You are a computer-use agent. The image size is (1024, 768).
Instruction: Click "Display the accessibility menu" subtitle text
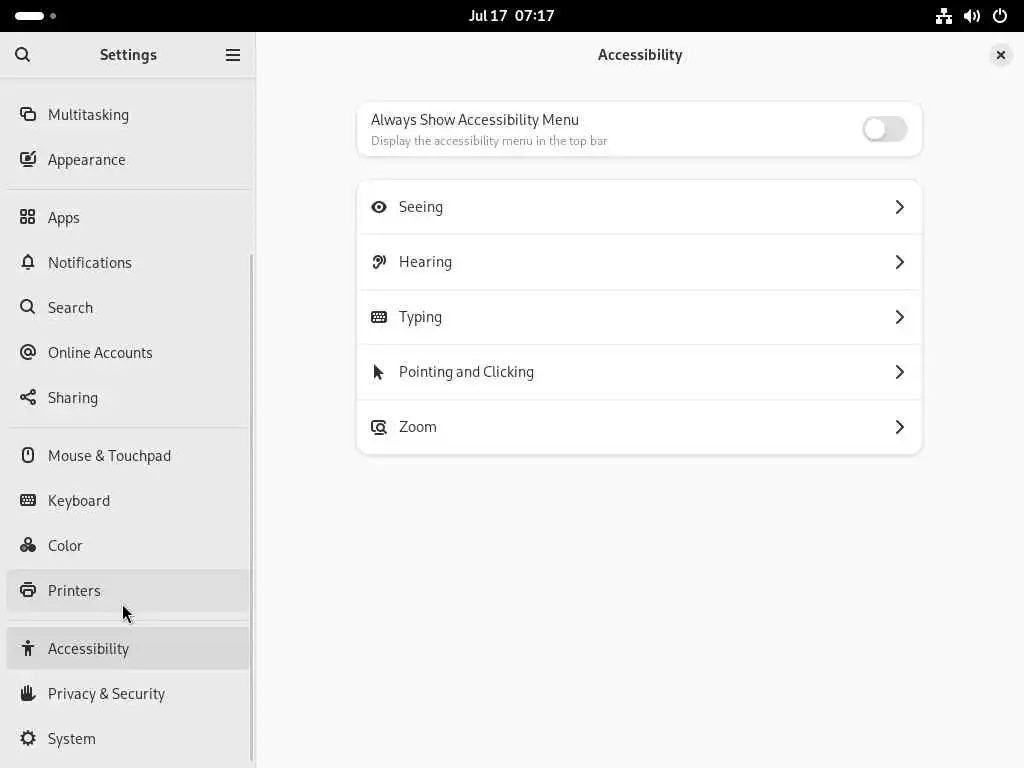coord(489,141)
